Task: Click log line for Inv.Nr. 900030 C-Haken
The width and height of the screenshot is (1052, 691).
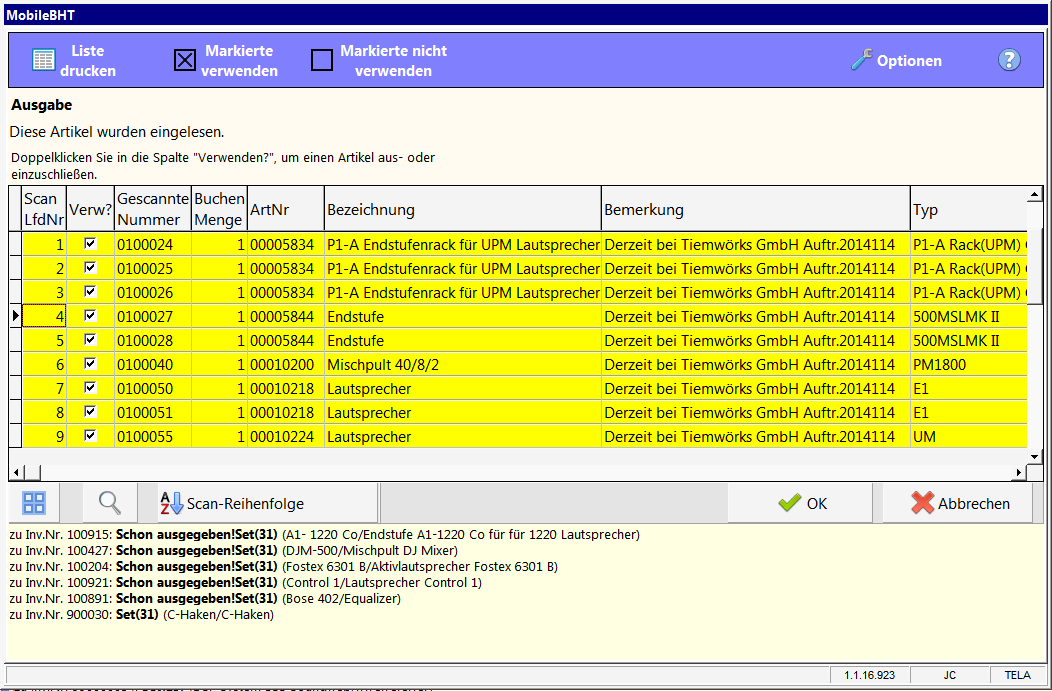Action: (142, 615)
